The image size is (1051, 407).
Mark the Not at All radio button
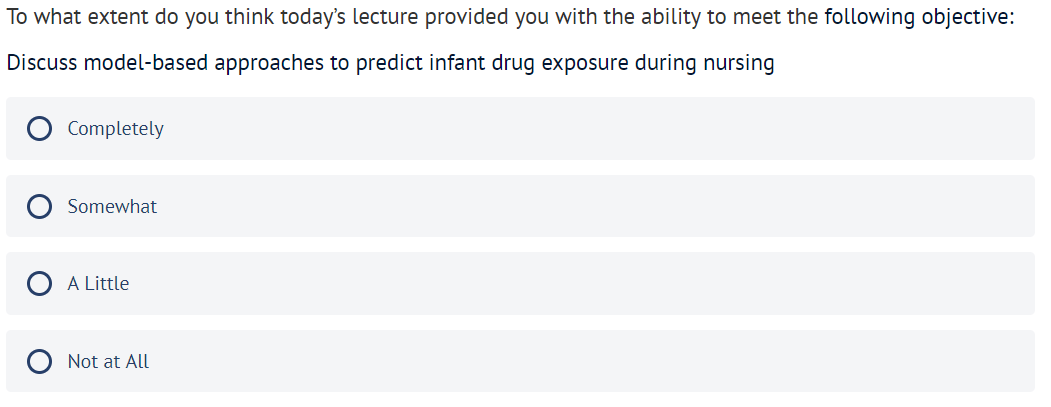pos(40,361)
